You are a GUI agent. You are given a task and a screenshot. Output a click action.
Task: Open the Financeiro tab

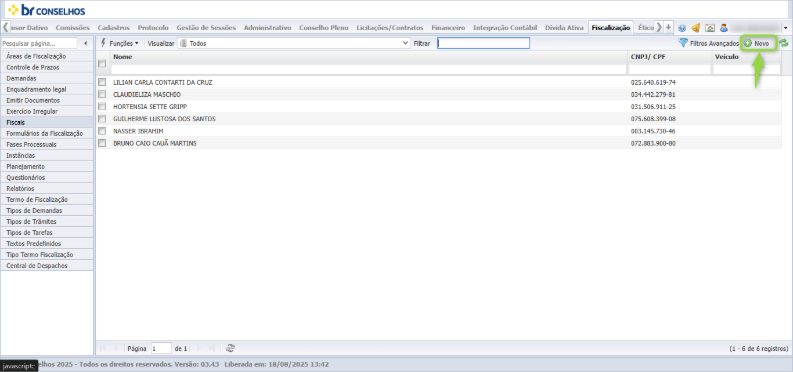pos(448,28)
